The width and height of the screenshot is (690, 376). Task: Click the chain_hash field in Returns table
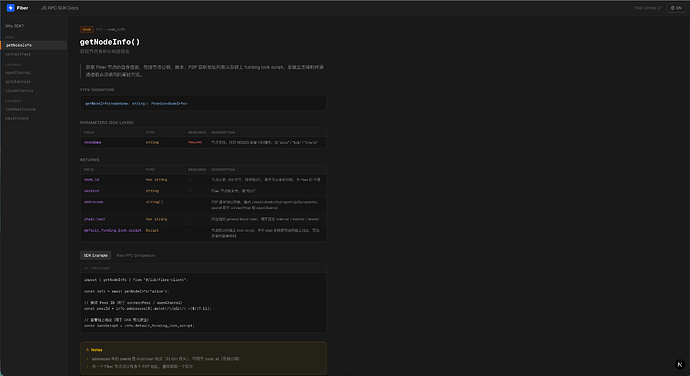pos(95,219)
